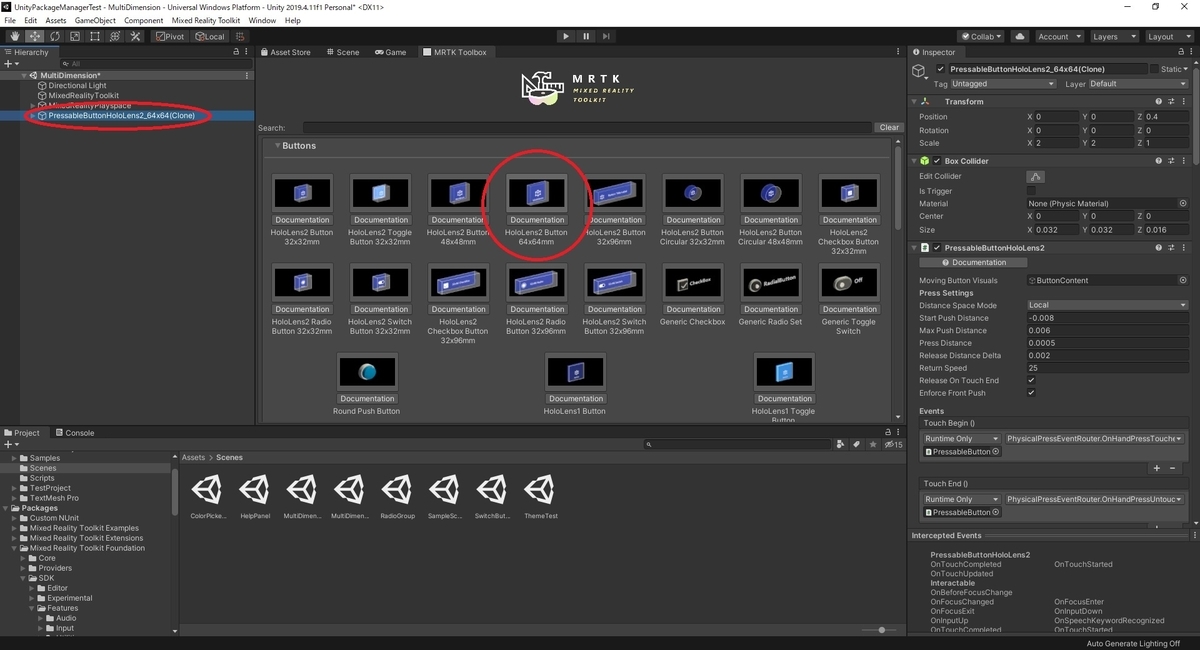The height and width of the screenshot is (650, 1200).
Task: Click Edit Collider icon button
Action: (x=1036, y=177)
